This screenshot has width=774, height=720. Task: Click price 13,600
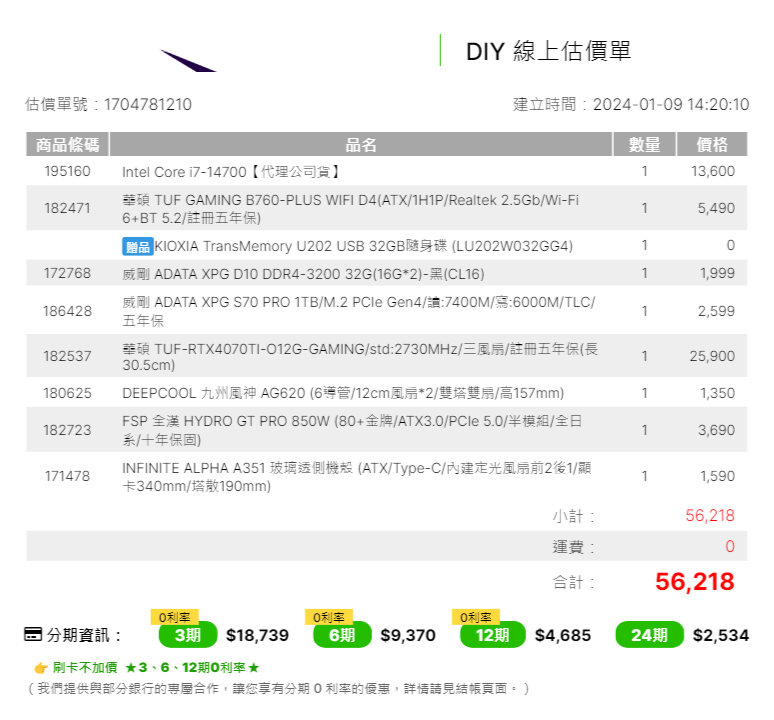[x=713, y=171]
